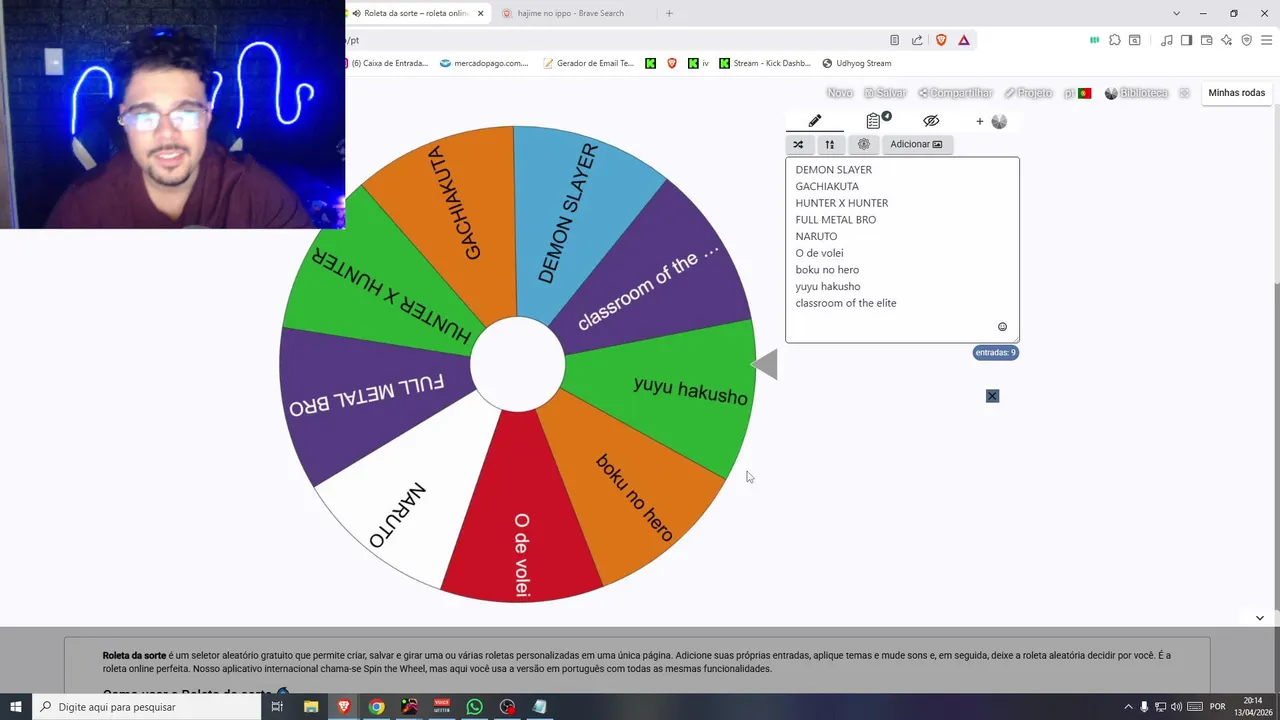The height and width of the screenshot is (720, 1280).
Task: Click the entries text area
Action: point(902,250)
